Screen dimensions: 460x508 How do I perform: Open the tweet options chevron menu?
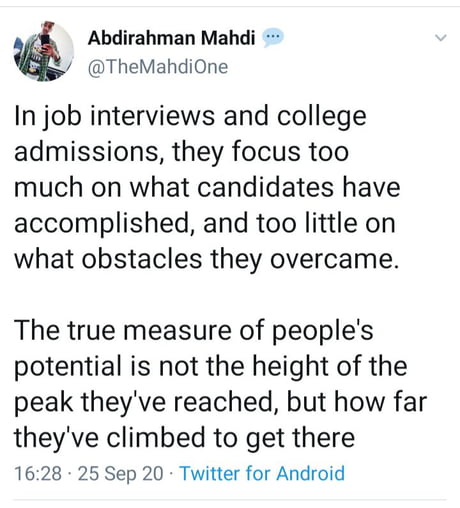(x=441, y=38)
